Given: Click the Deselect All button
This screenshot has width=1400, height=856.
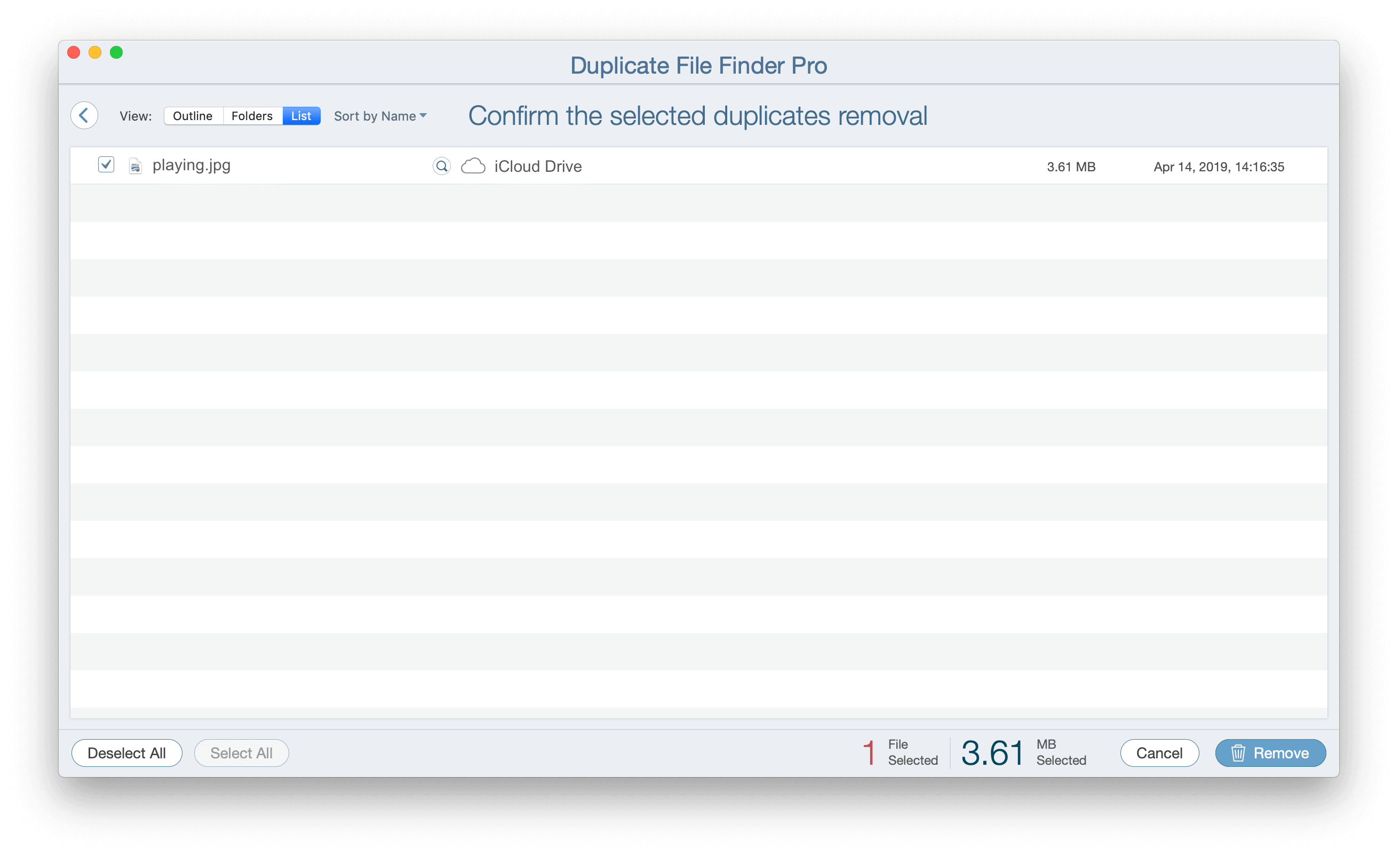Looking at the screenshot, I should coord(127,753).
